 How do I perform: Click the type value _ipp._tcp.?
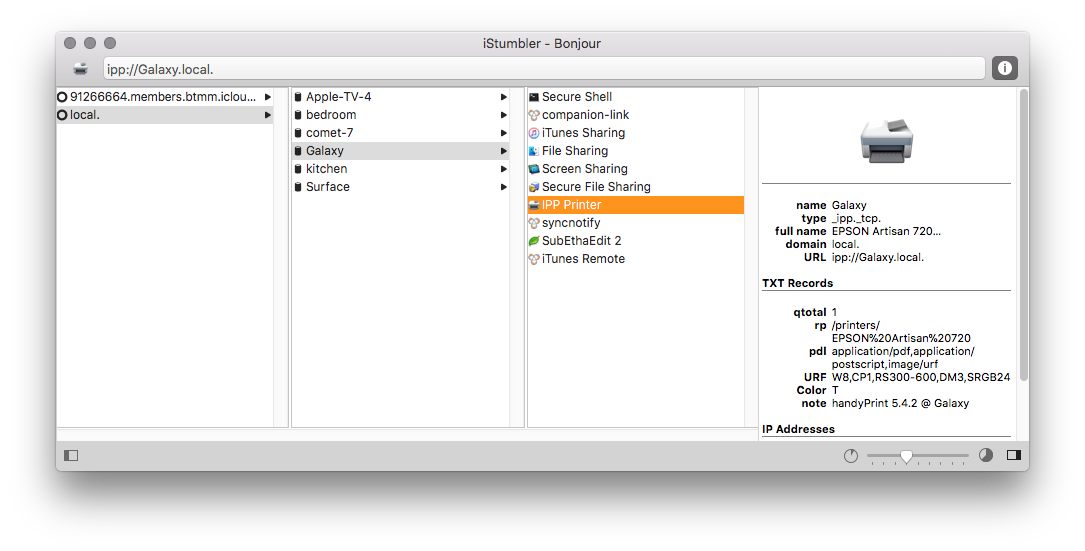[856, 219]
